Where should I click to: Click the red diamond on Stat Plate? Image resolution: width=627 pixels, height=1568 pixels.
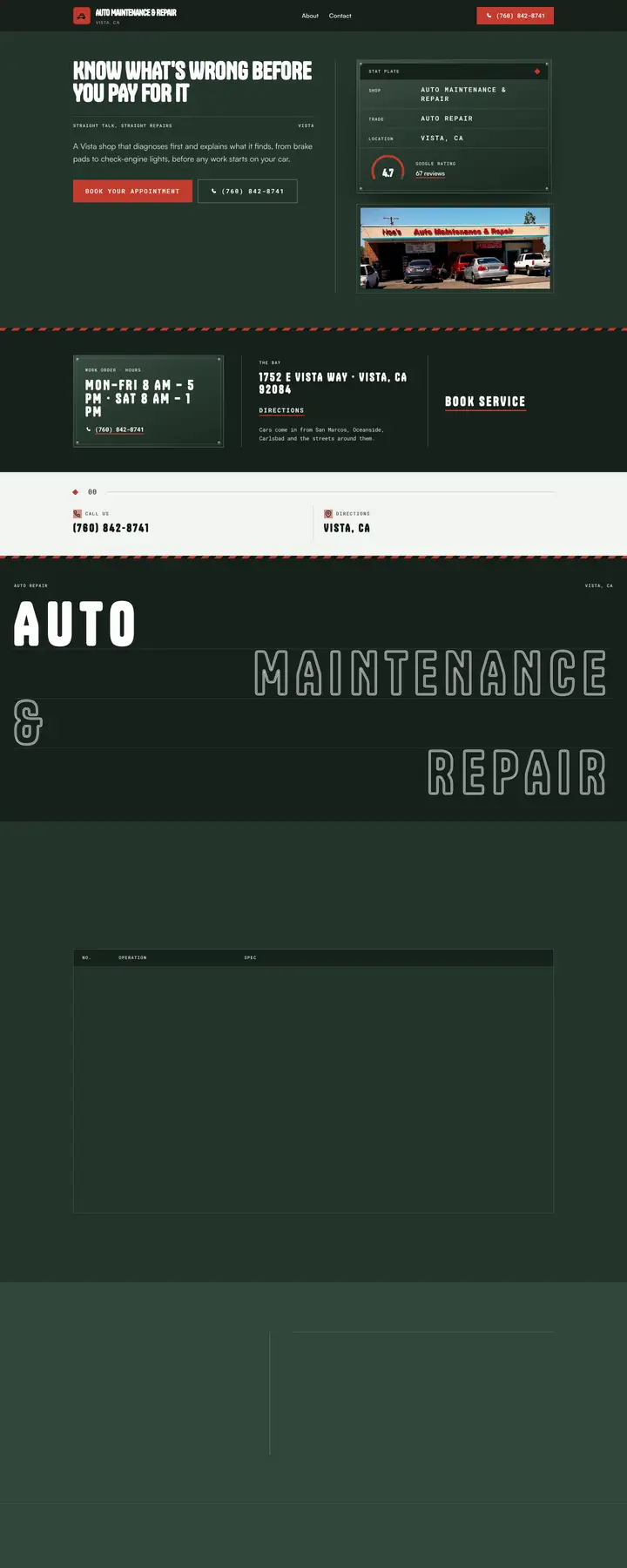[536, 71]
